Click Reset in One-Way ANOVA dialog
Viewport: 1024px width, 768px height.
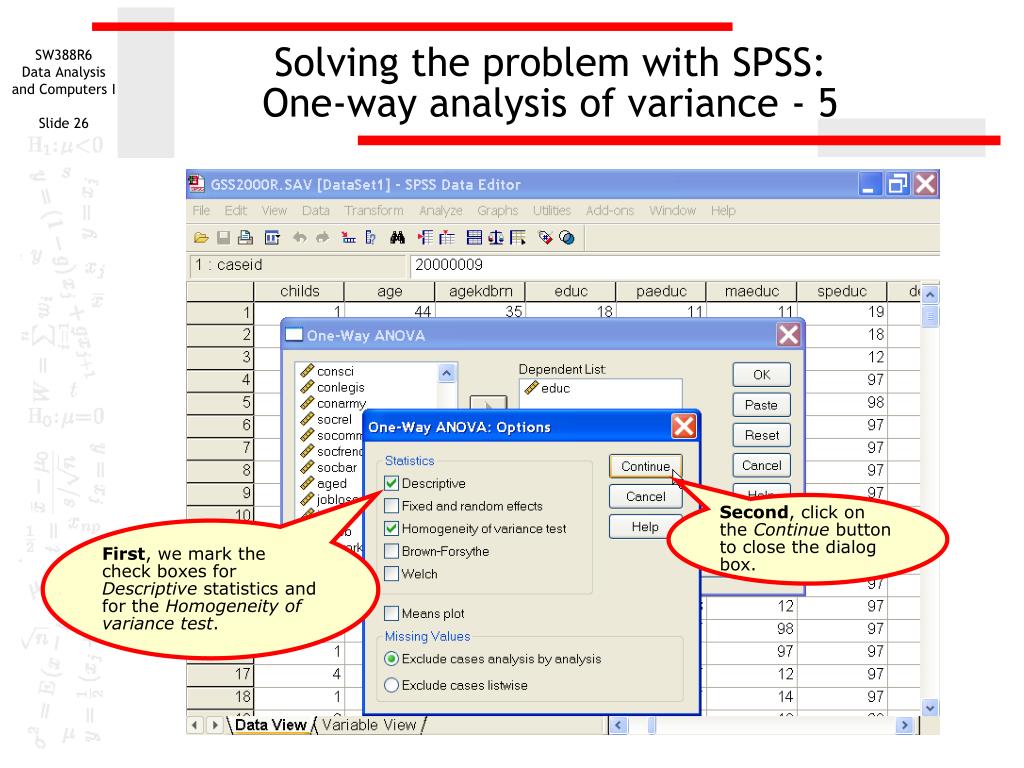pyautogui.click(x=761, y=435)
